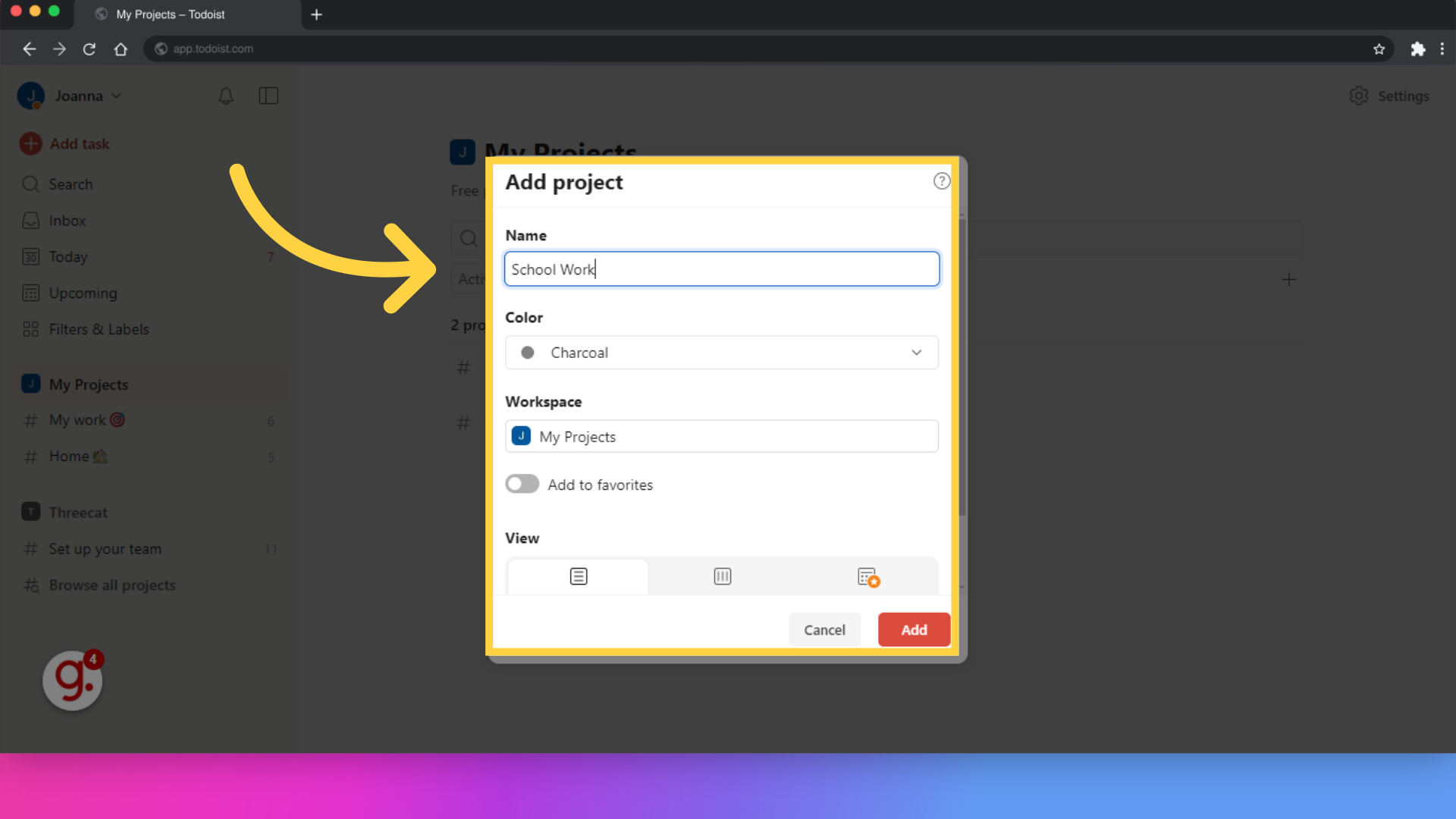
Task: Click the floating g. widget icon
Action: [73, 680]
